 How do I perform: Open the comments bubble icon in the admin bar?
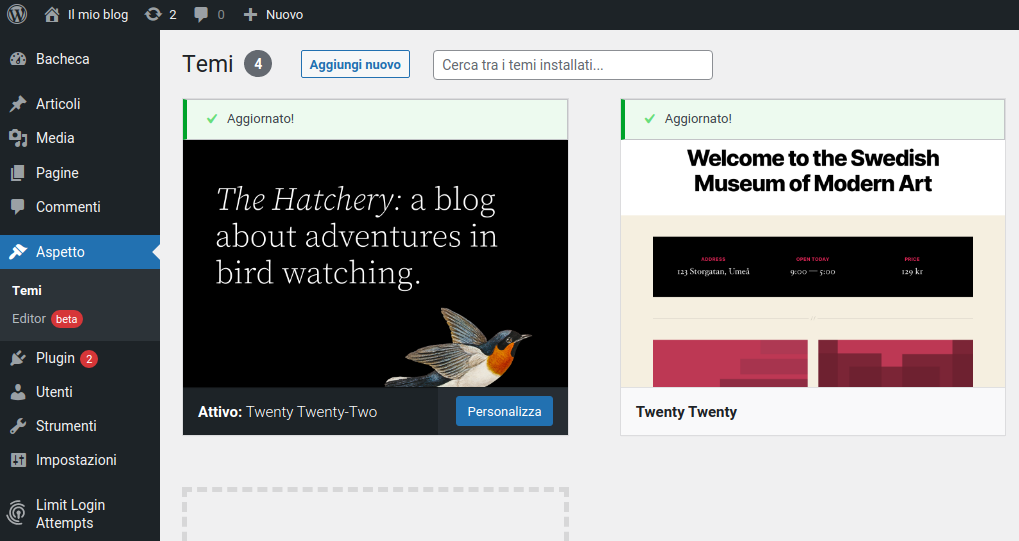click(201, 14)
